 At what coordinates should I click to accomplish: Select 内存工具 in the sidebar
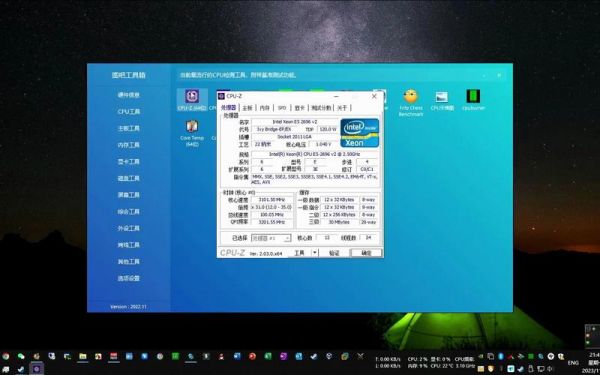point(129,145)
